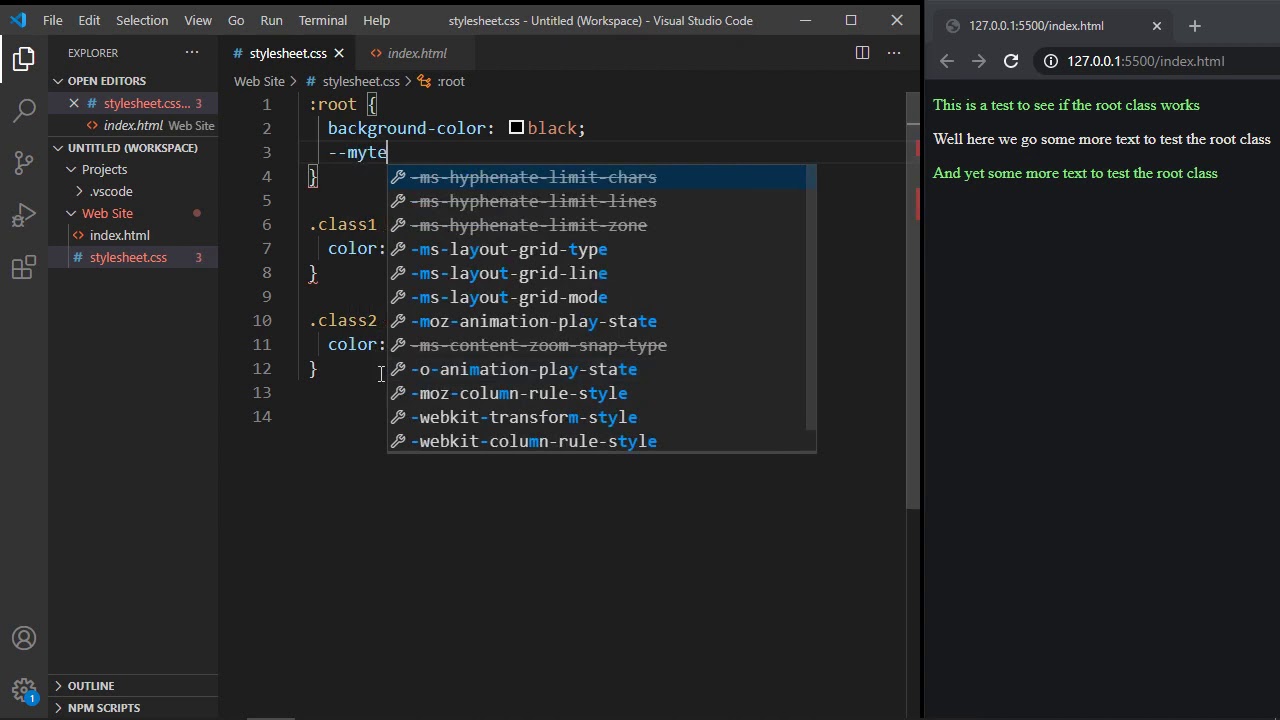This screenshot has height=720, width=1280.
Task: Click the Manage gear icon
Action: pyautogui.click(x=24, y=690)
